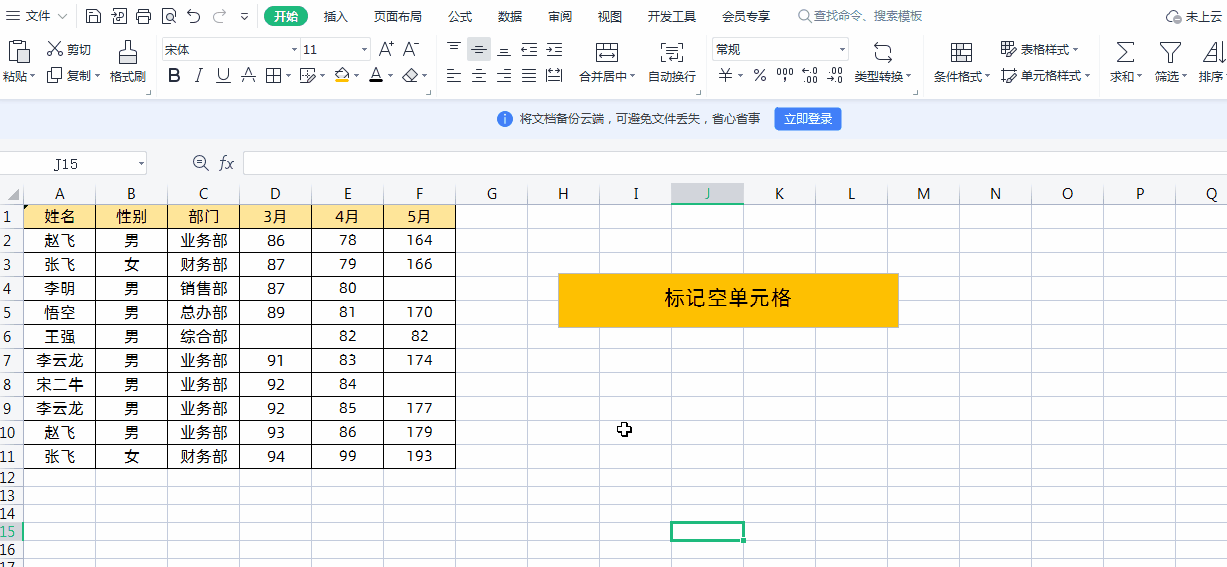Align text to bottom of cell
1227x567 pixels.
[504, 49]
